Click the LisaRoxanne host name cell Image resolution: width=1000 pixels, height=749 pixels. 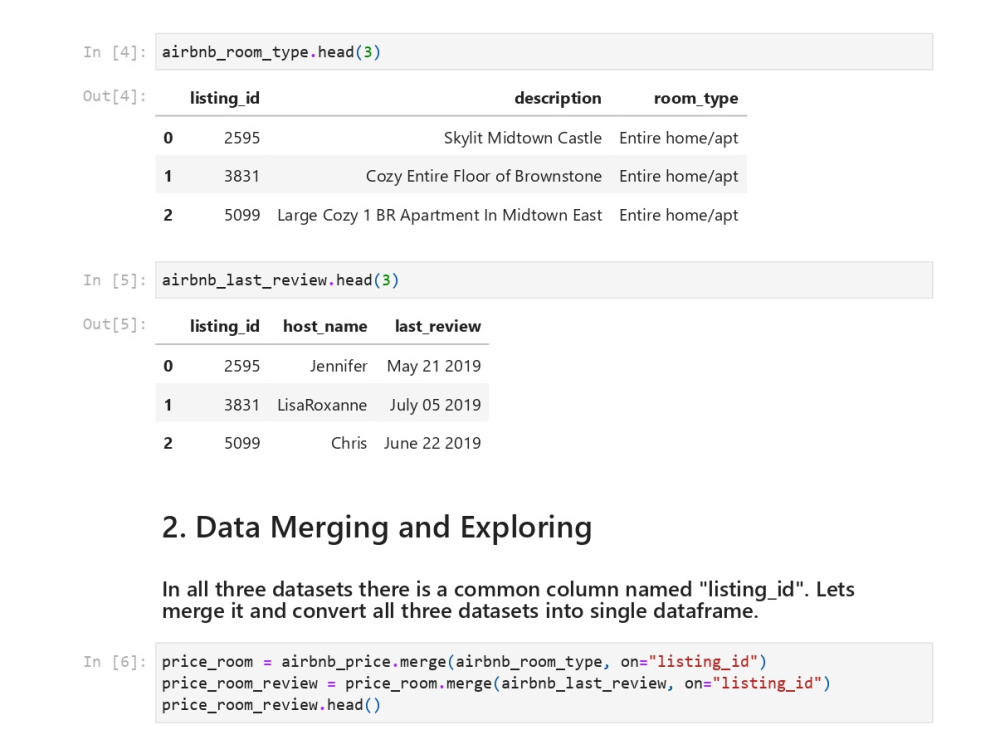322,405
